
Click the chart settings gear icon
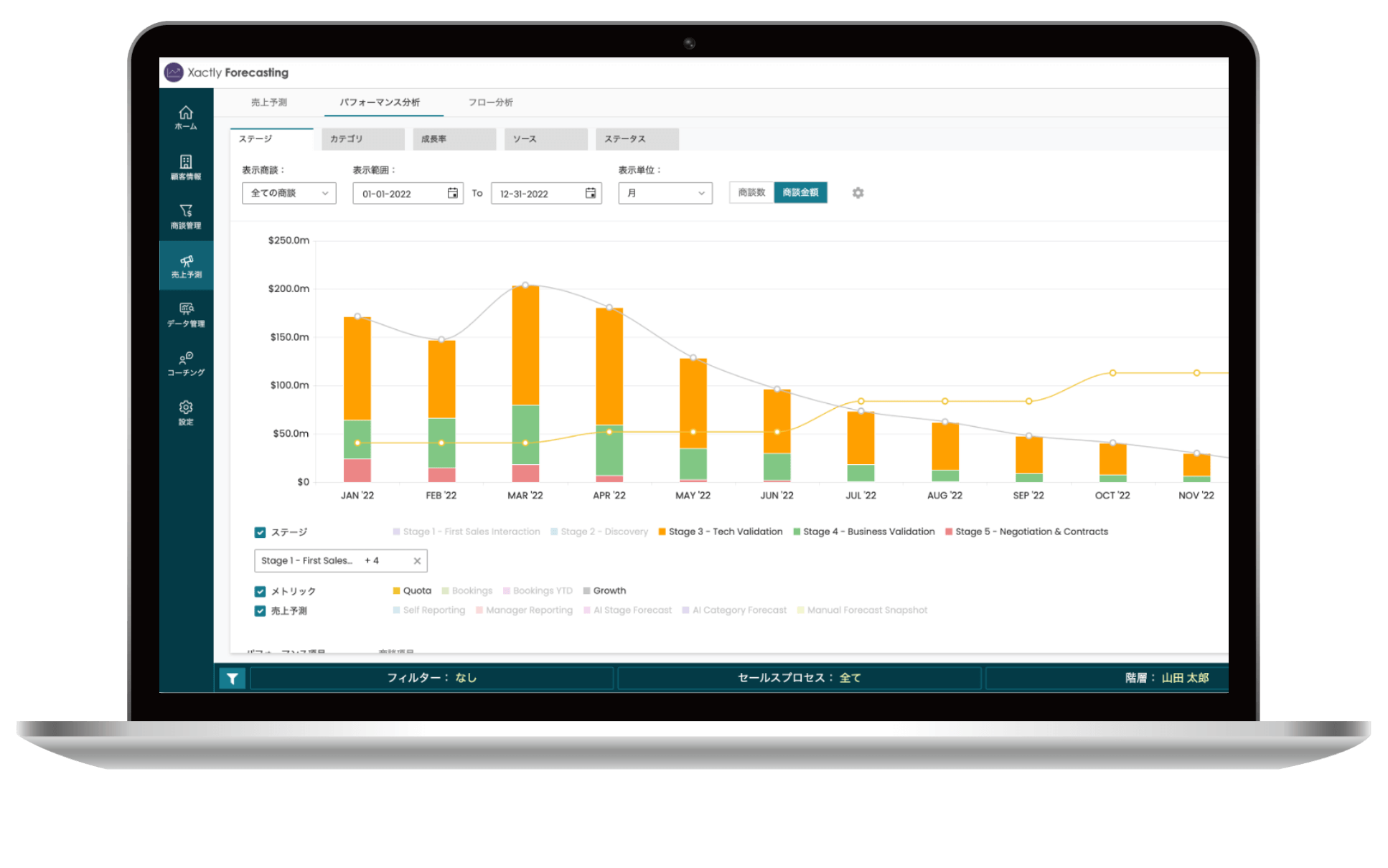pyautogui.click(x=858, y=193)
